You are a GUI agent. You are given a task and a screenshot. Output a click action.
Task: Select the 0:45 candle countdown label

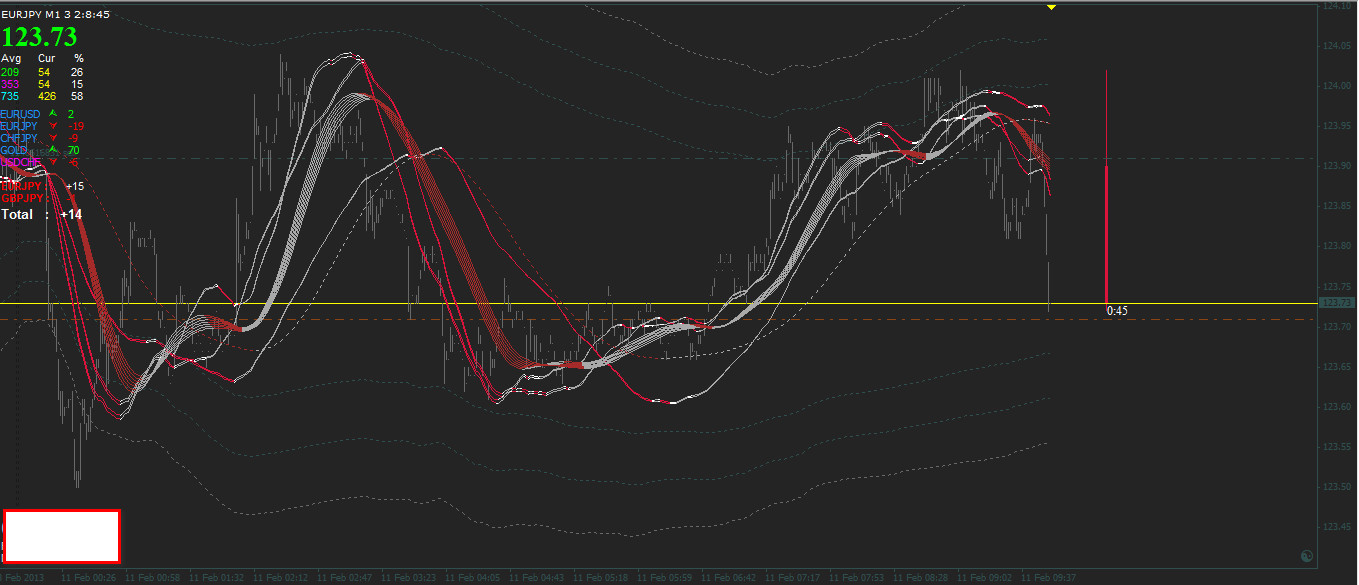1117,311
